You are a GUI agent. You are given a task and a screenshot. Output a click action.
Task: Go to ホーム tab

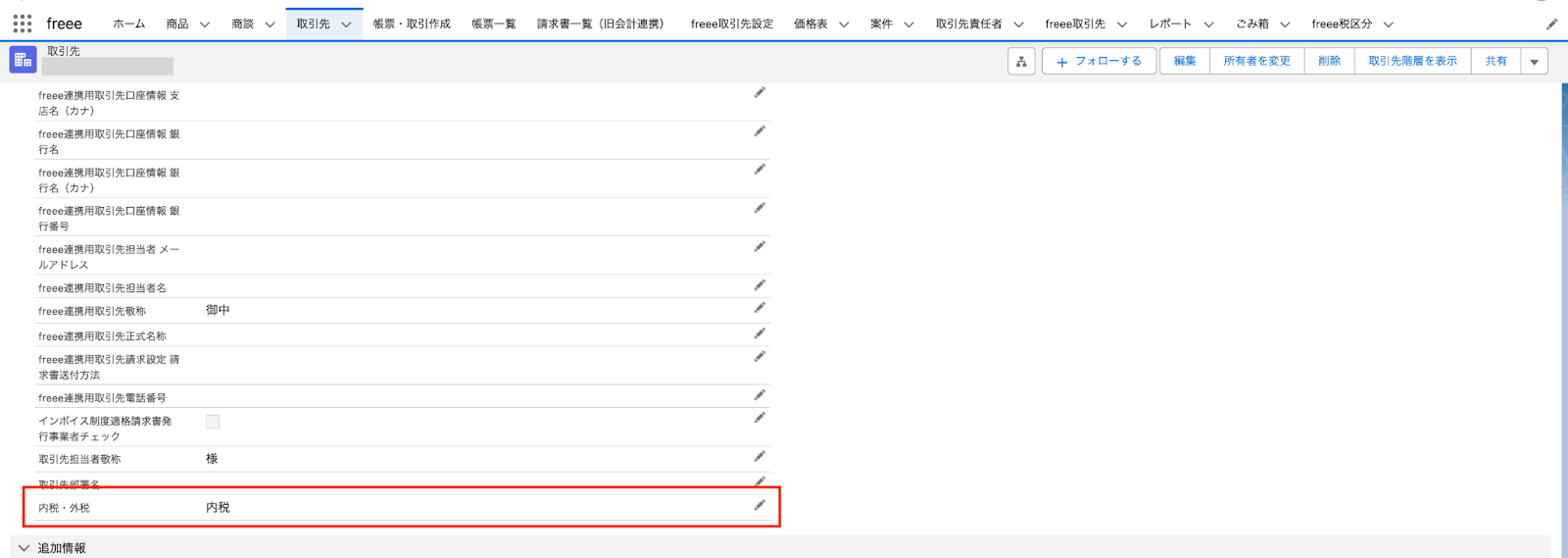(128, 24)
